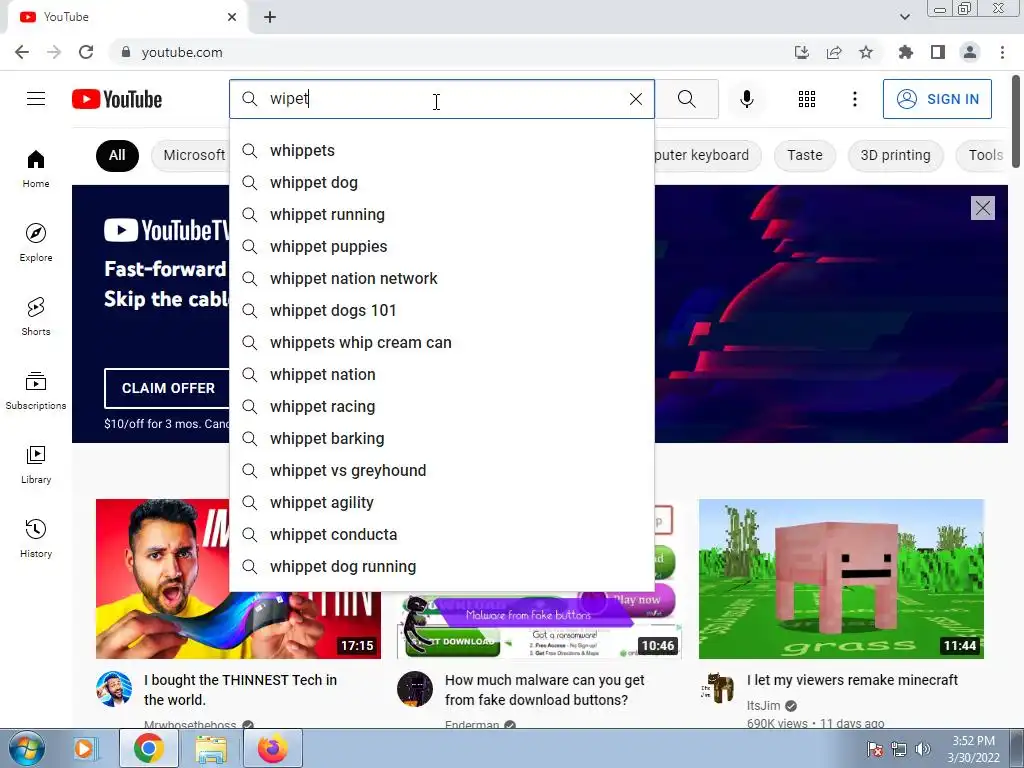Start voice search with microphone icon
1024x768 pixels.
pos(746,99)
